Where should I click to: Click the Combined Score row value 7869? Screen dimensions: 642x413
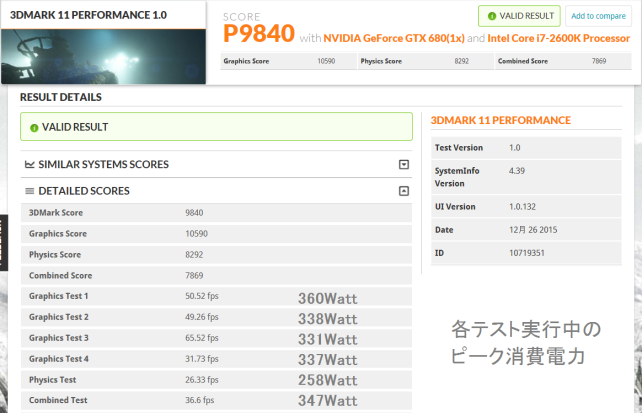click(x=194, y=275)
